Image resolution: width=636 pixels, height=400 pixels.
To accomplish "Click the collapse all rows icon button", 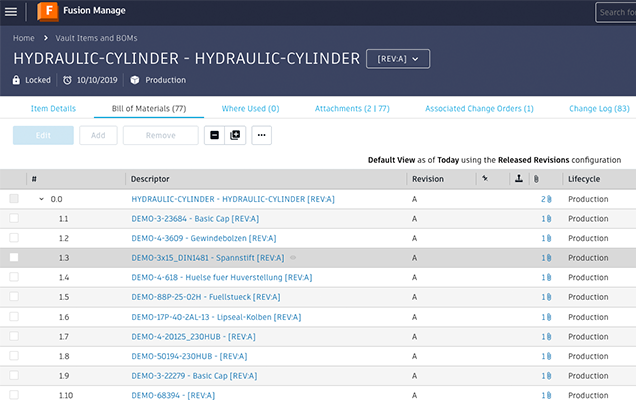I will point(214,135).
